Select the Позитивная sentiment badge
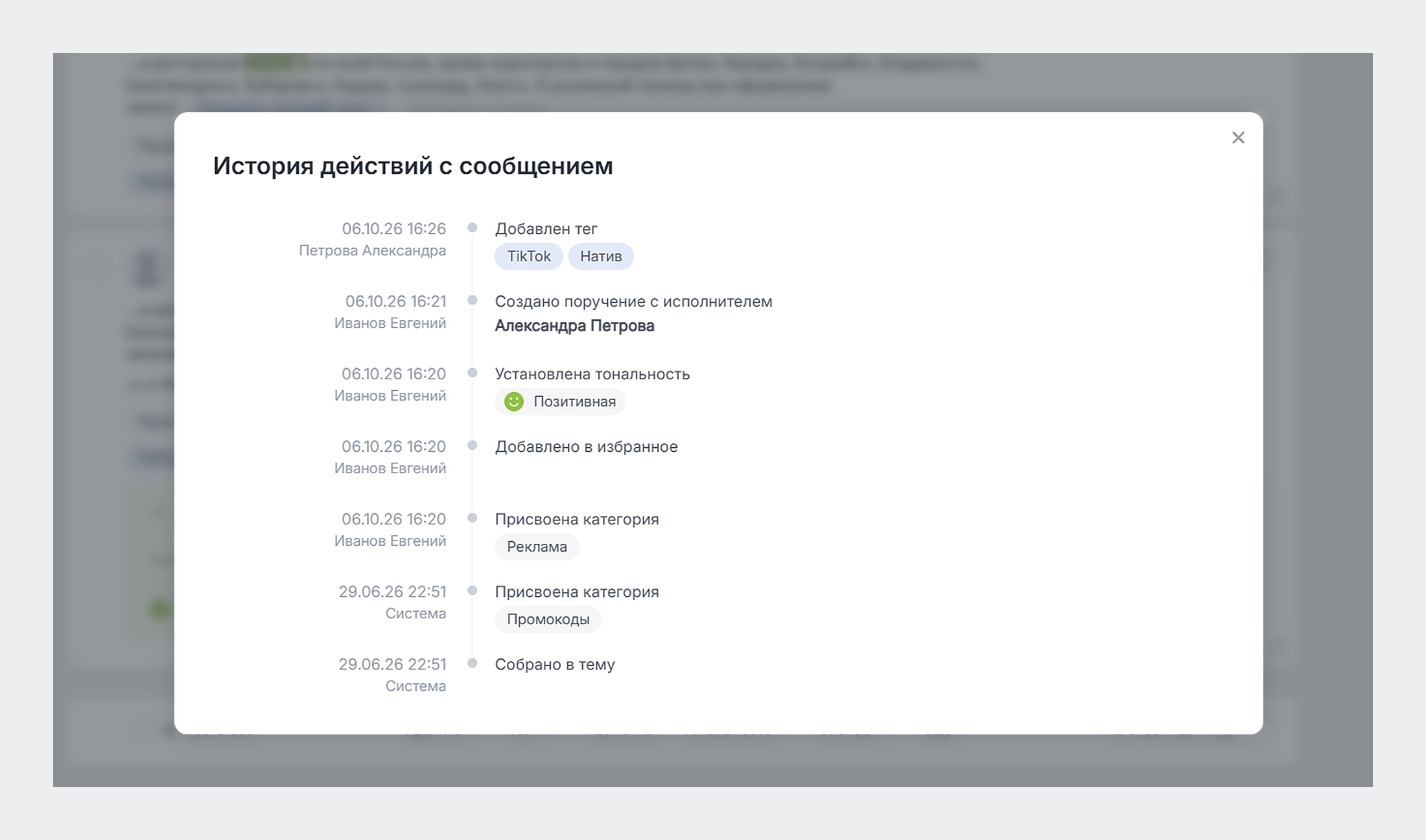 tap(561, 401)
